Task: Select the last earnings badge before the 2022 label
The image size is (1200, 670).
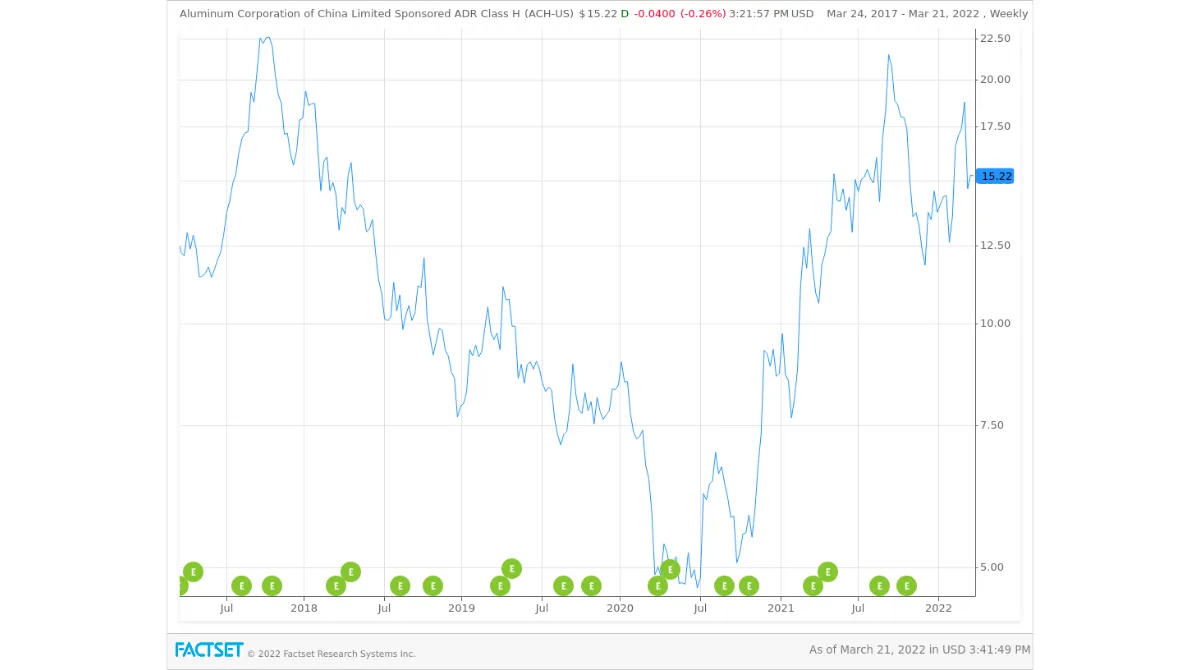Action: click(x=906, y=585)
